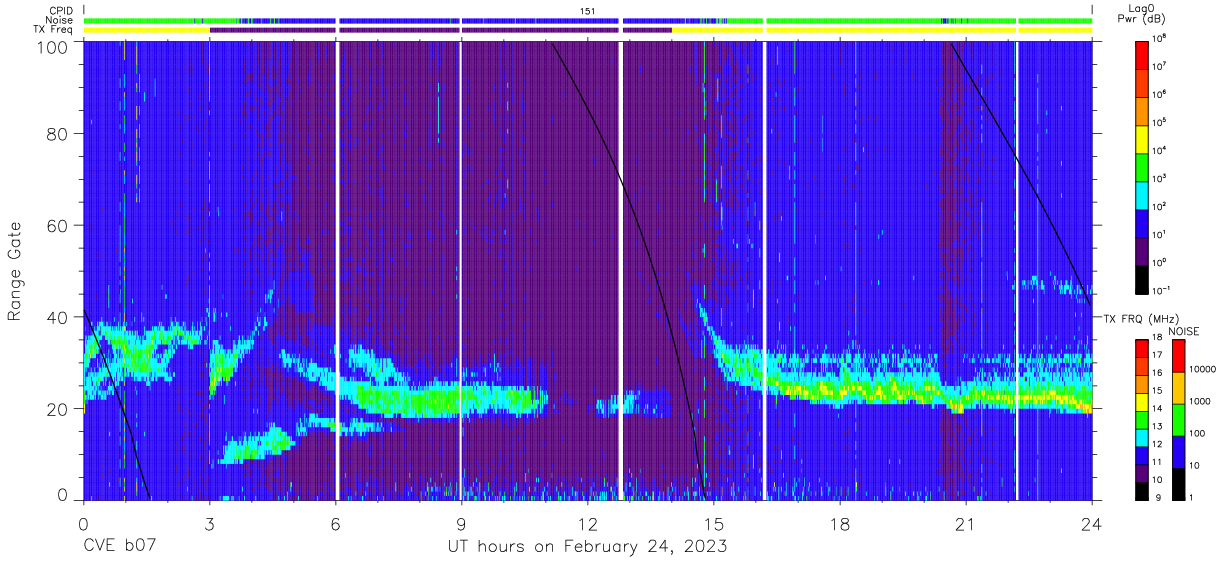Image resolution: width=1228 pixels, height=567 pixels.
Task: Click the 'Range Gate' y-axis title
Action: (x=15, y=272)
